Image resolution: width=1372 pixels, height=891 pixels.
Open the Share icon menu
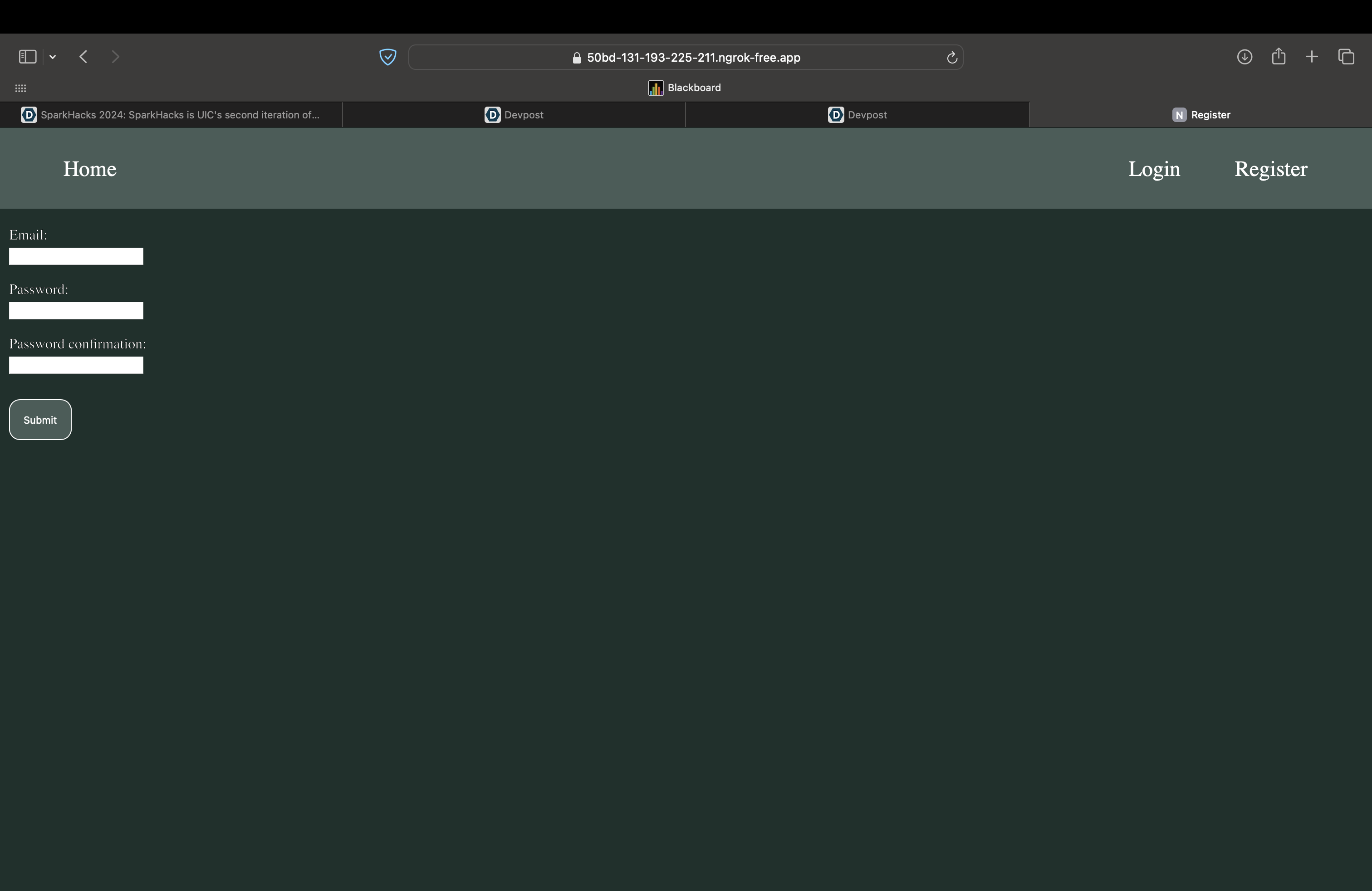click(x=1279, y=56)
